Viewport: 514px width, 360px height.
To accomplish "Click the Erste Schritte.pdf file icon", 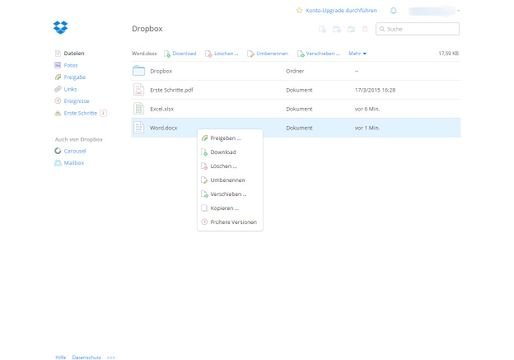I will tap(139, 90).
